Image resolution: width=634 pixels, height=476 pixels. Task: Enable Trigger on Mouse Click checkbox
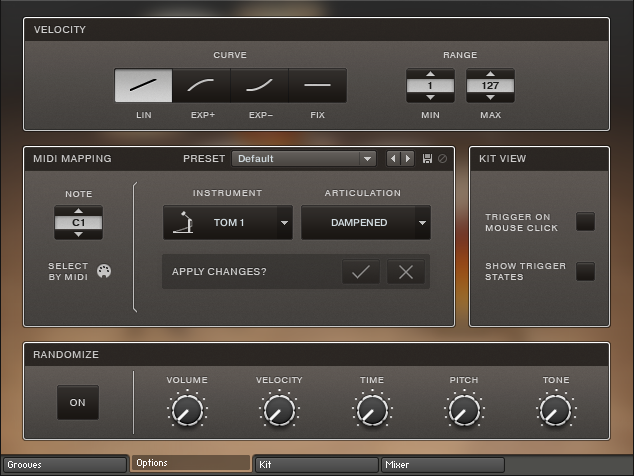point(585,222)
